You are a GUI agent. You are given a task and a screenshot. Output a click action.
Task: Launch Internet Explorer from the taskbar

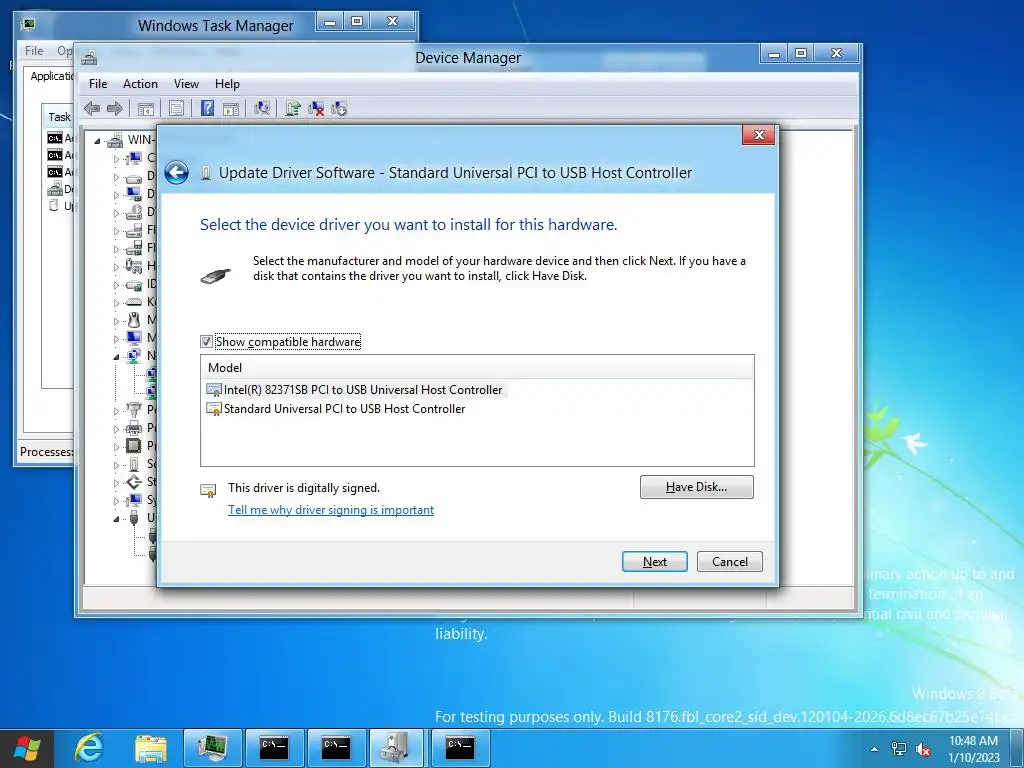[89, 748]
